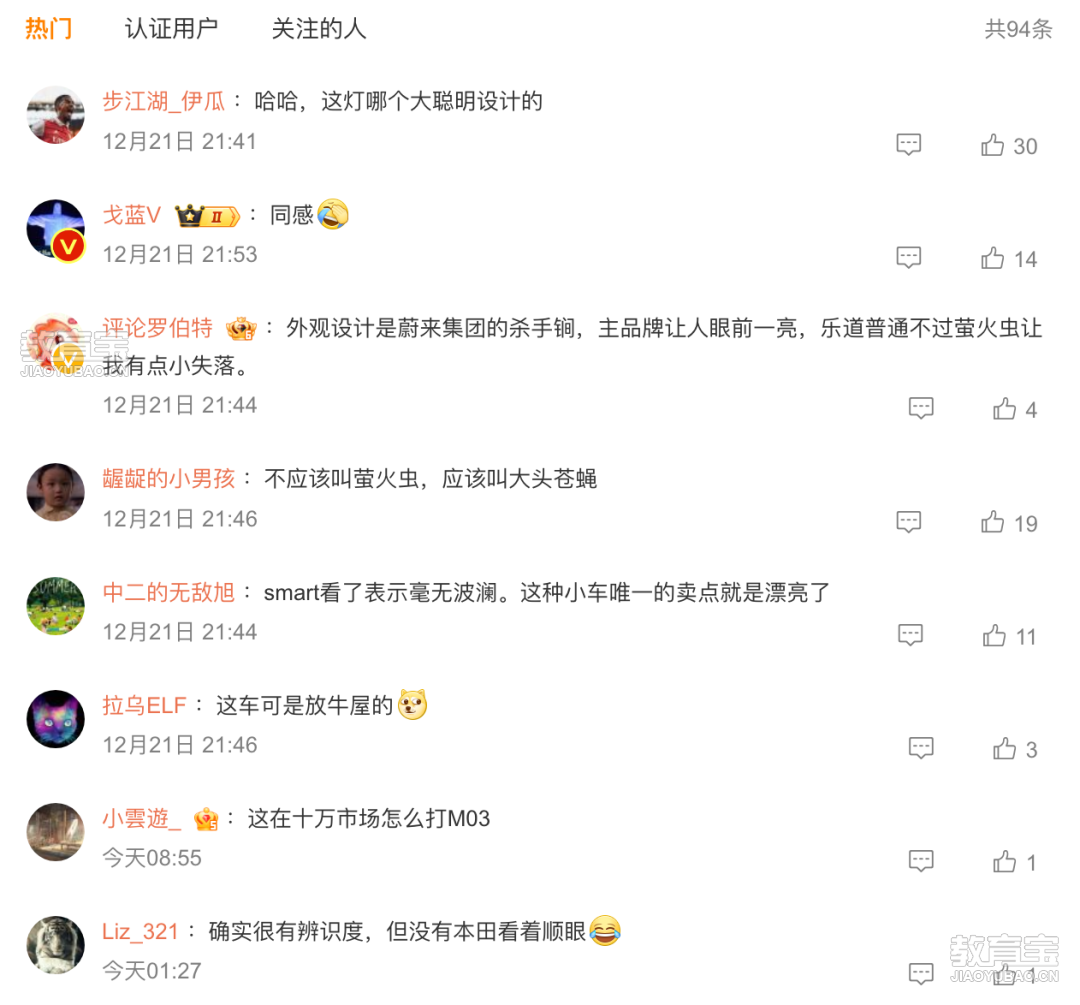
Task: Like 戈蓝V's comment with 14 likes
Action: [x=993, y=258]
